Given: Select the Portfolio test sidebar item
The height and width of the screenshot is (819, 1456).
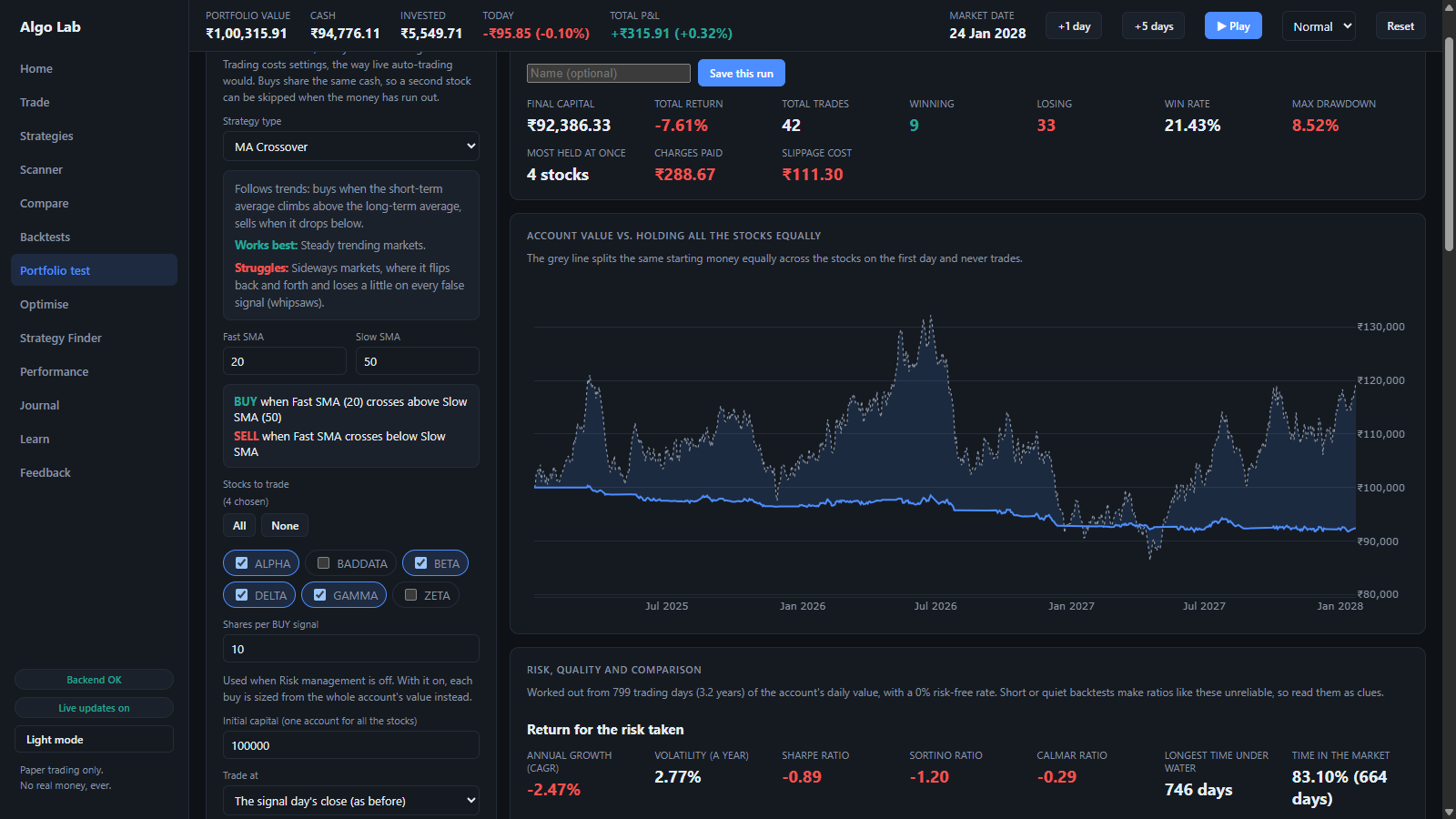Looking at the screenshot, I should point(94,270).
